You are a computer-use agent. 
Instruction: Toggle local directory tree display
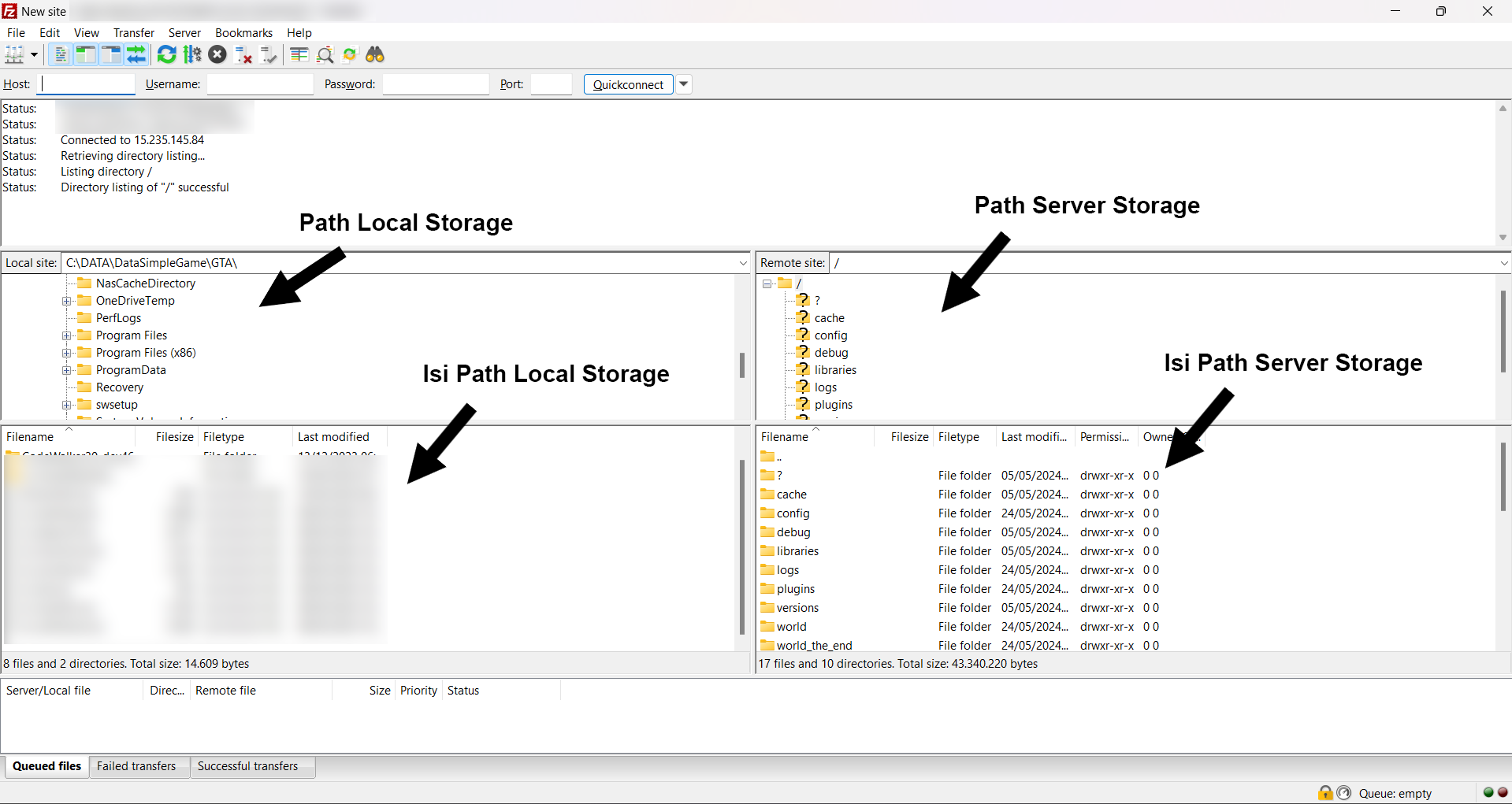pyautogui.click(x=85, y=54)
